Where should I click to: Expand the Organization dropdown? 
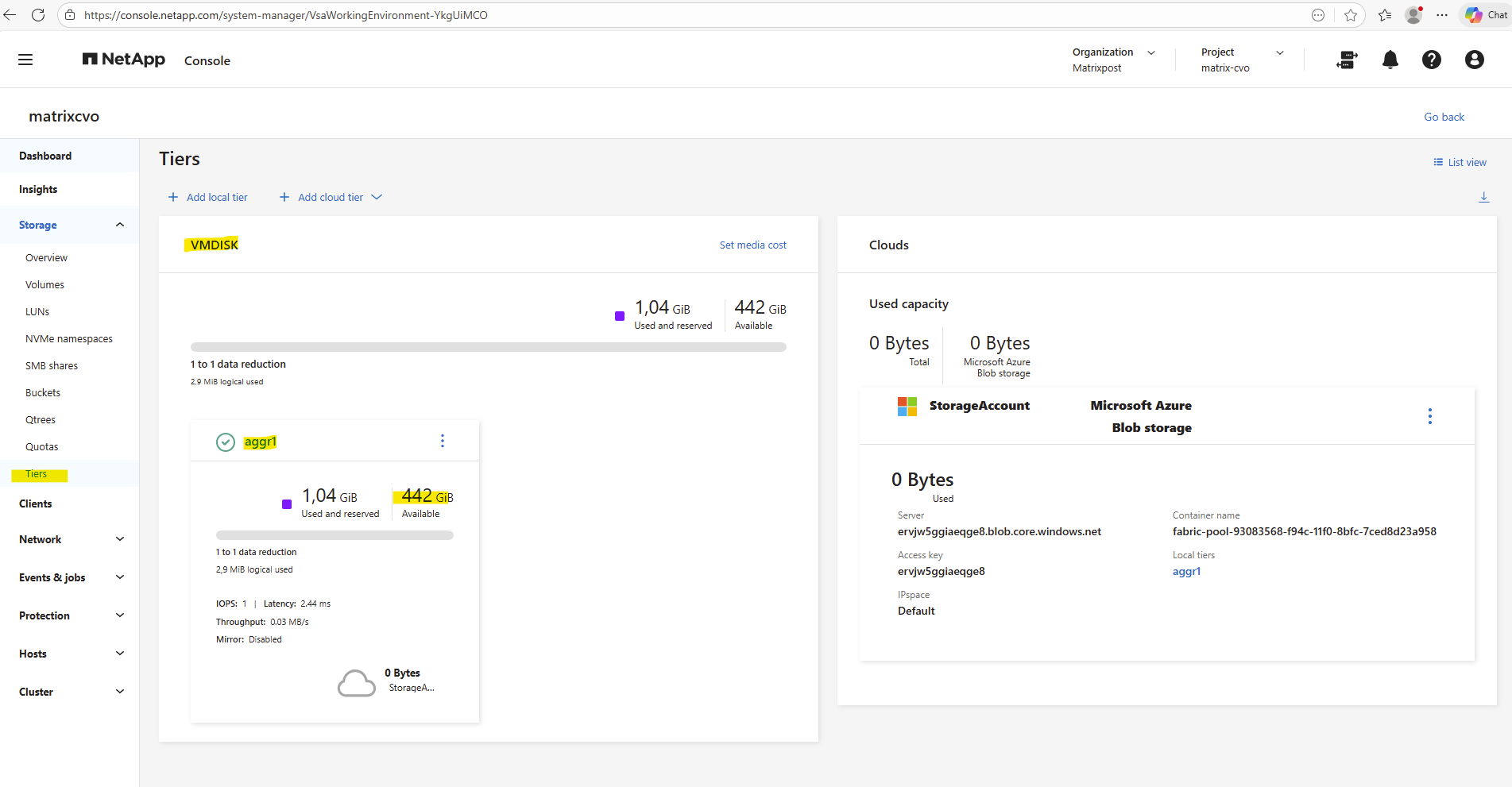(1151, 52)
